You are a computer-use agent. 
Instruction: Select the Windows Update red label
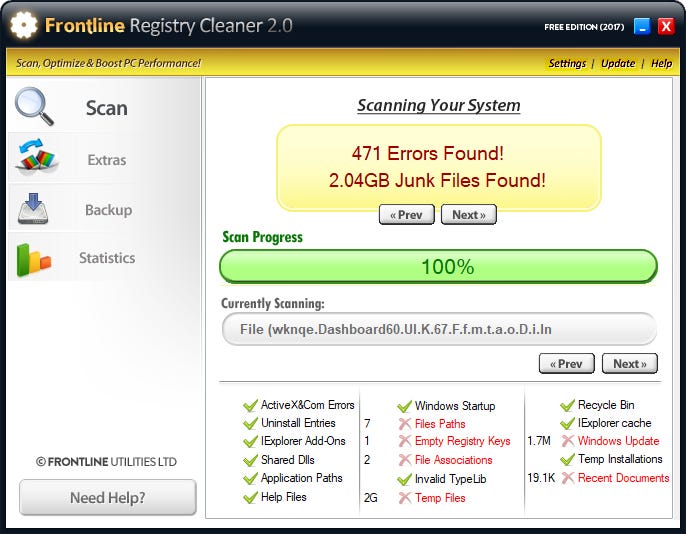click(618, 441)
